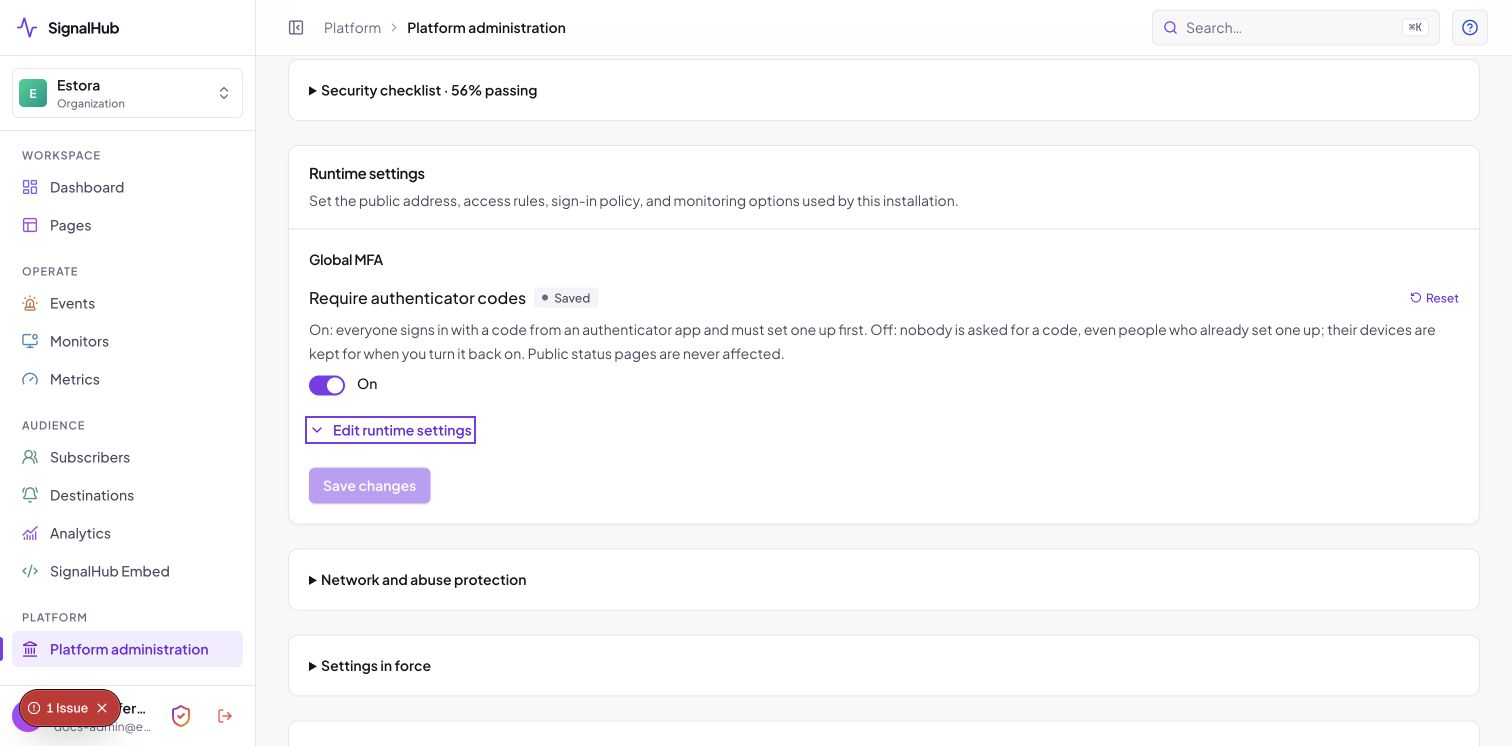Click the Saved status badge

click(566, 298)
